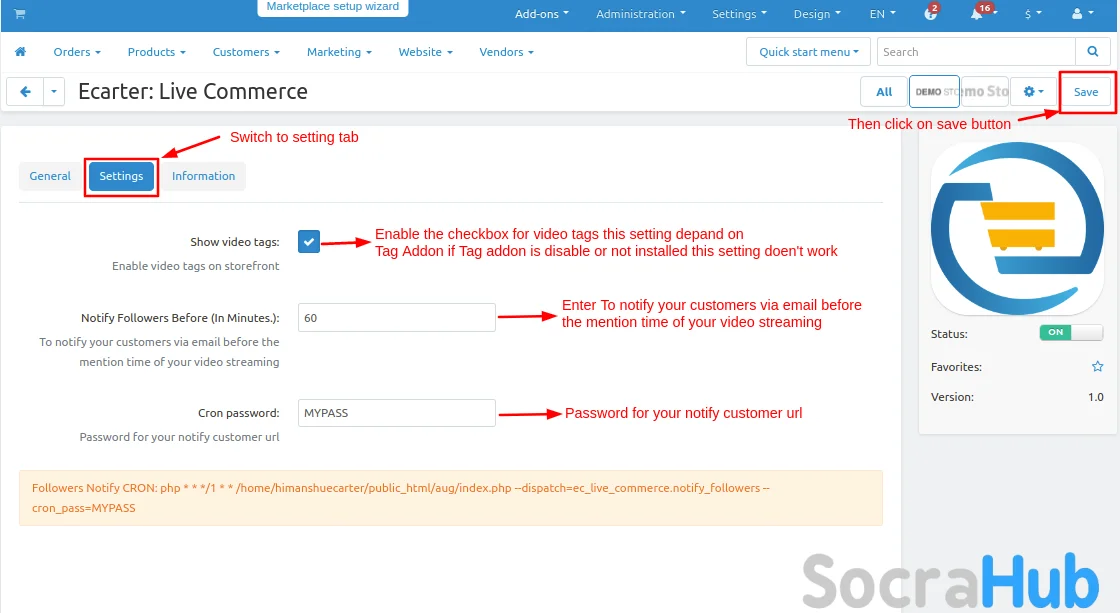Open the Marketing menu
The height and width of the screenshot is (613, 1120).
(x=339, y=51)
